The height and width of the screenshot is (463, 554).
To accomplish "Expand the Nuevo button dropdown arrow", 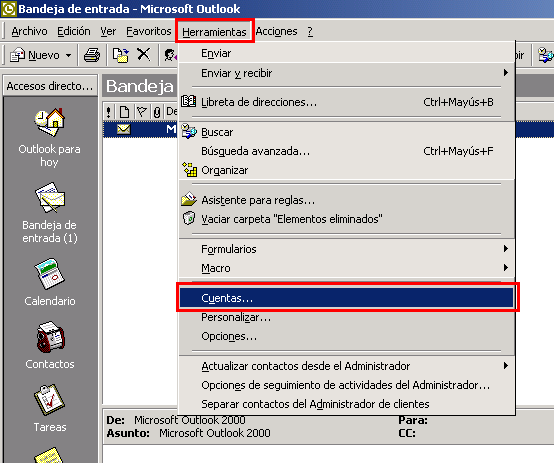I will point(68,55).
